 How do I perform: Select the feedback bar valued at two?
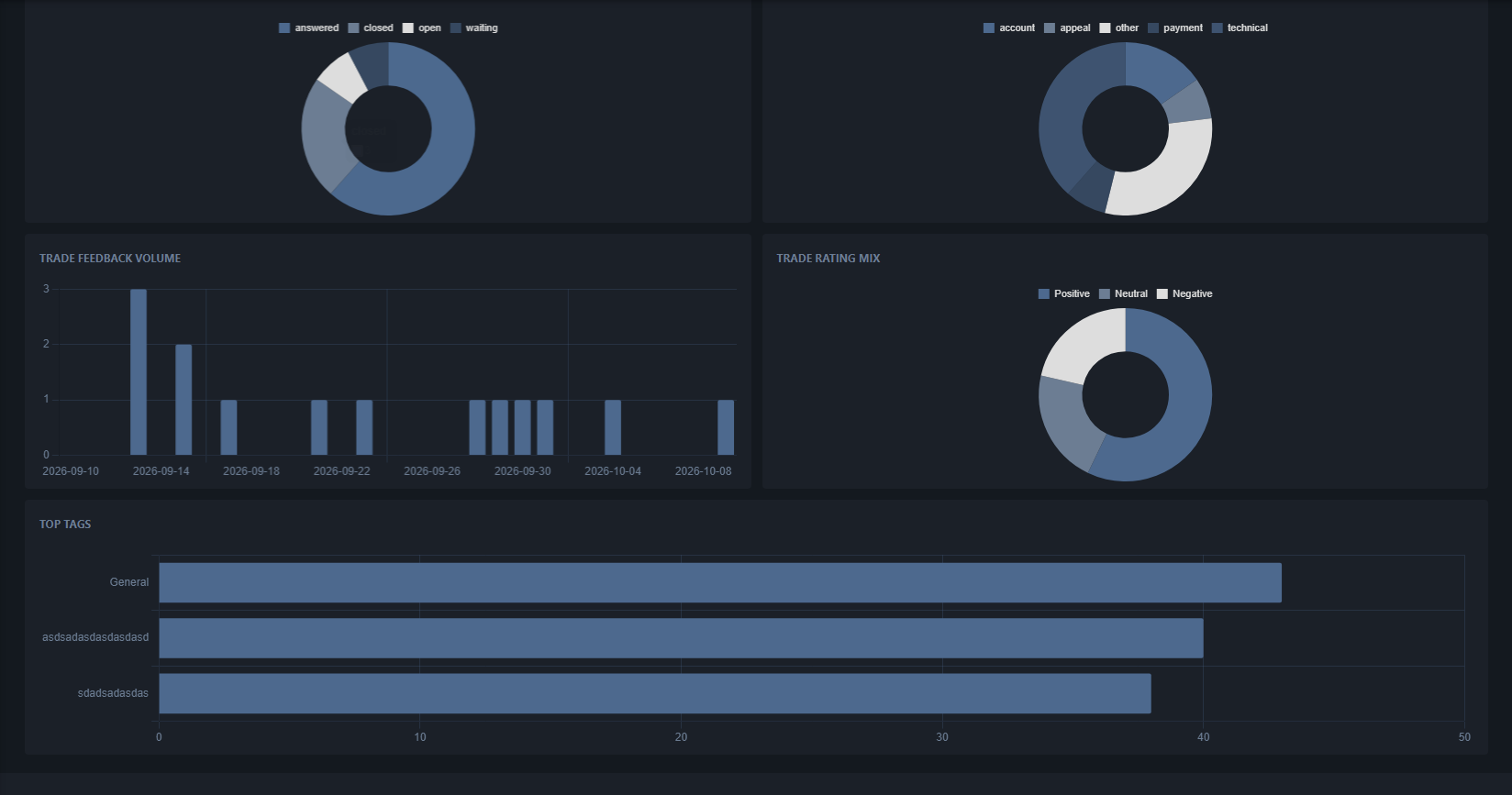point(183,400)
